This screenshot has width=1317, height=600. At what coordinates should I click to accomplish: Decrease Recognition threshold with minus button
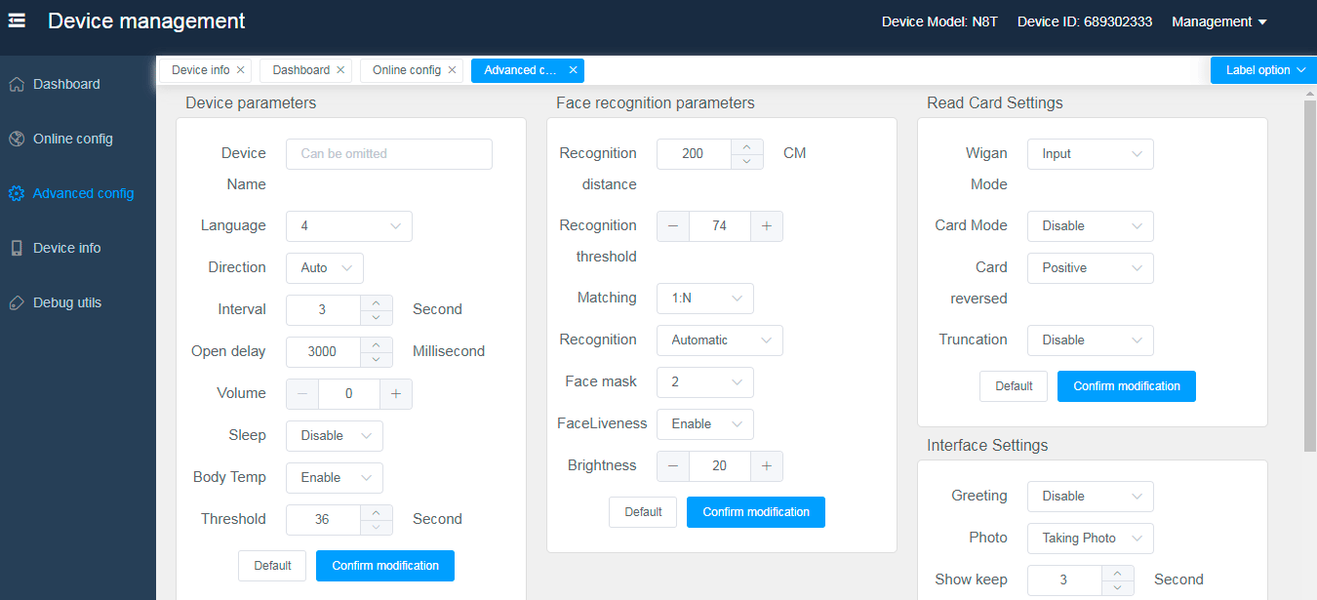click(673, 226)
